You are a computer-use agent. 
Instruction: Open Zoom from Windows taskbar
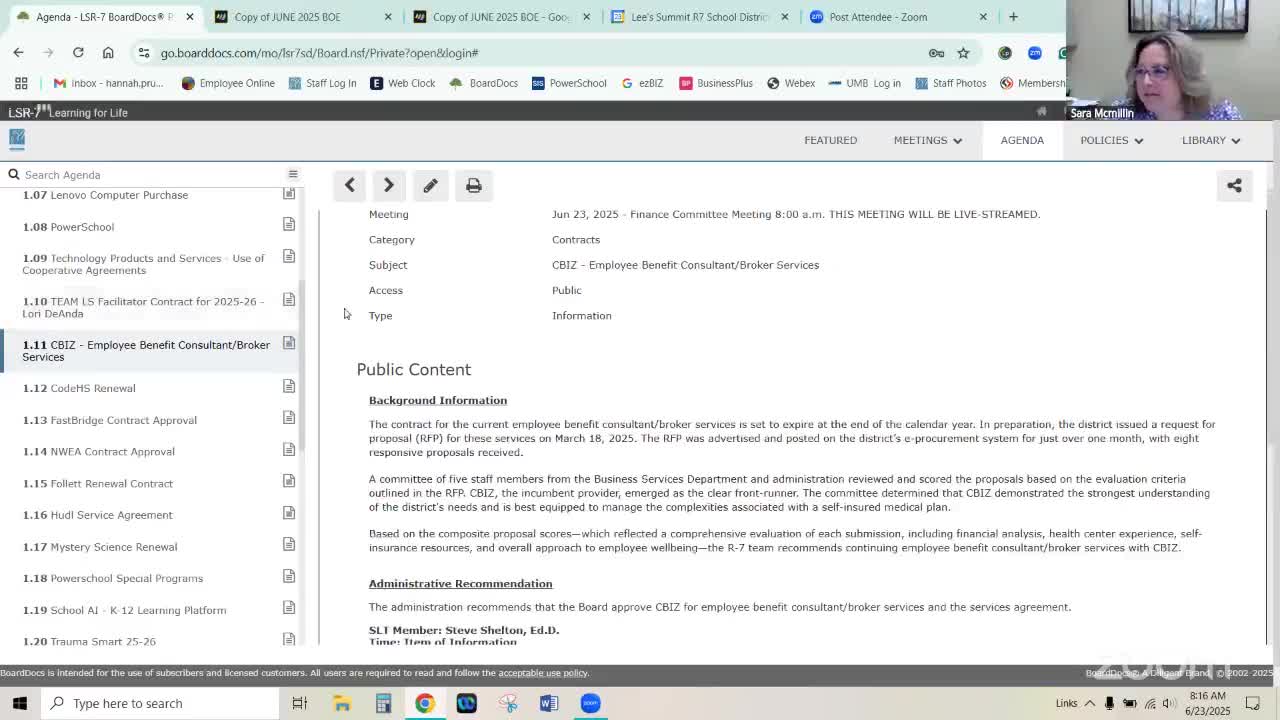590,703
